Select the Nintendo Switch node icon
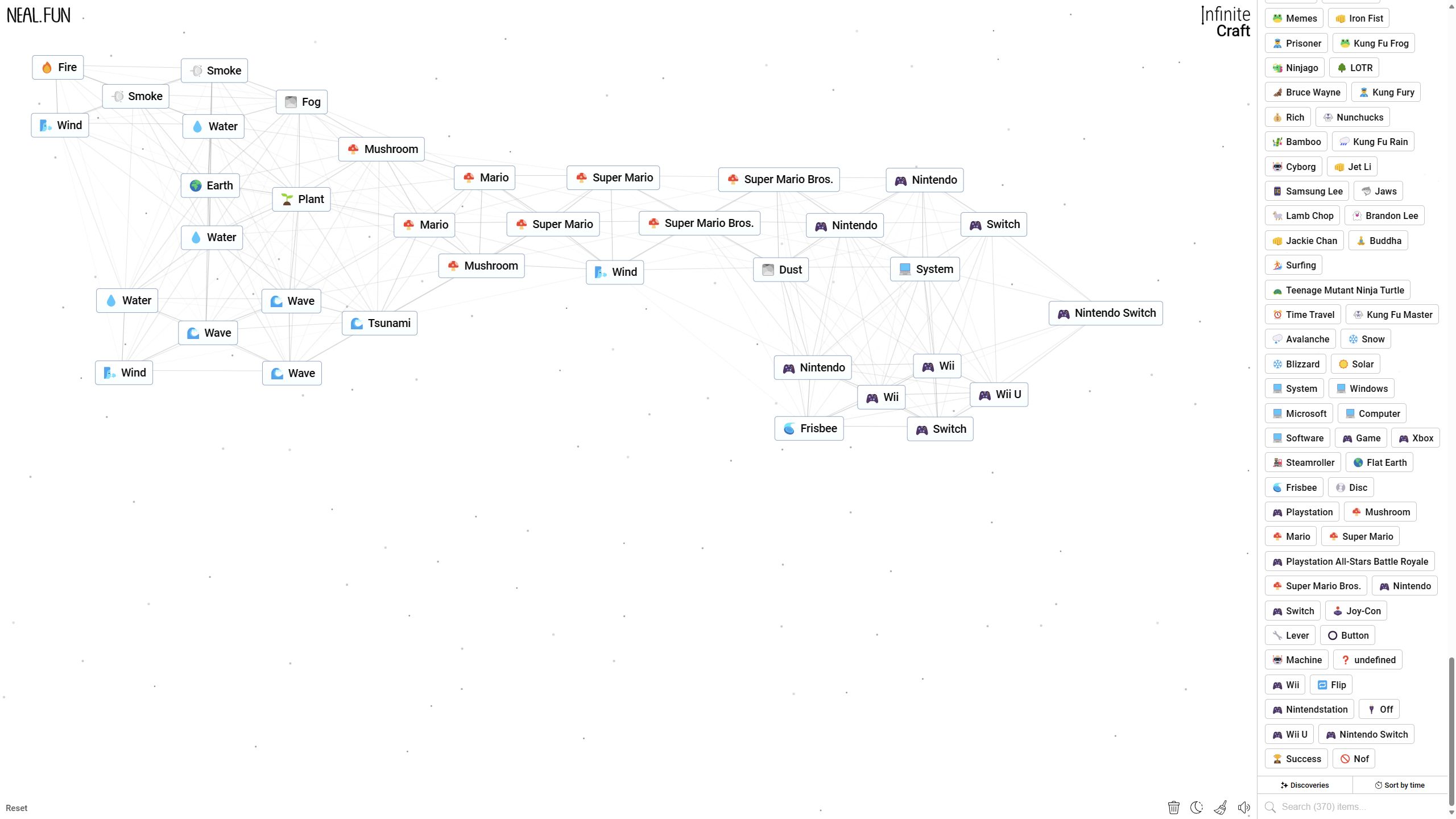1456x819 pixels. (x=1064, y=313)
